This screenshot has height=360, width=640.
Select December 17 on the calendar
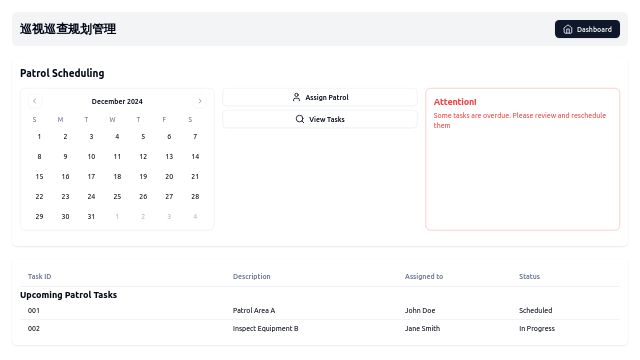pyautogui.click(x=91, y=176)
